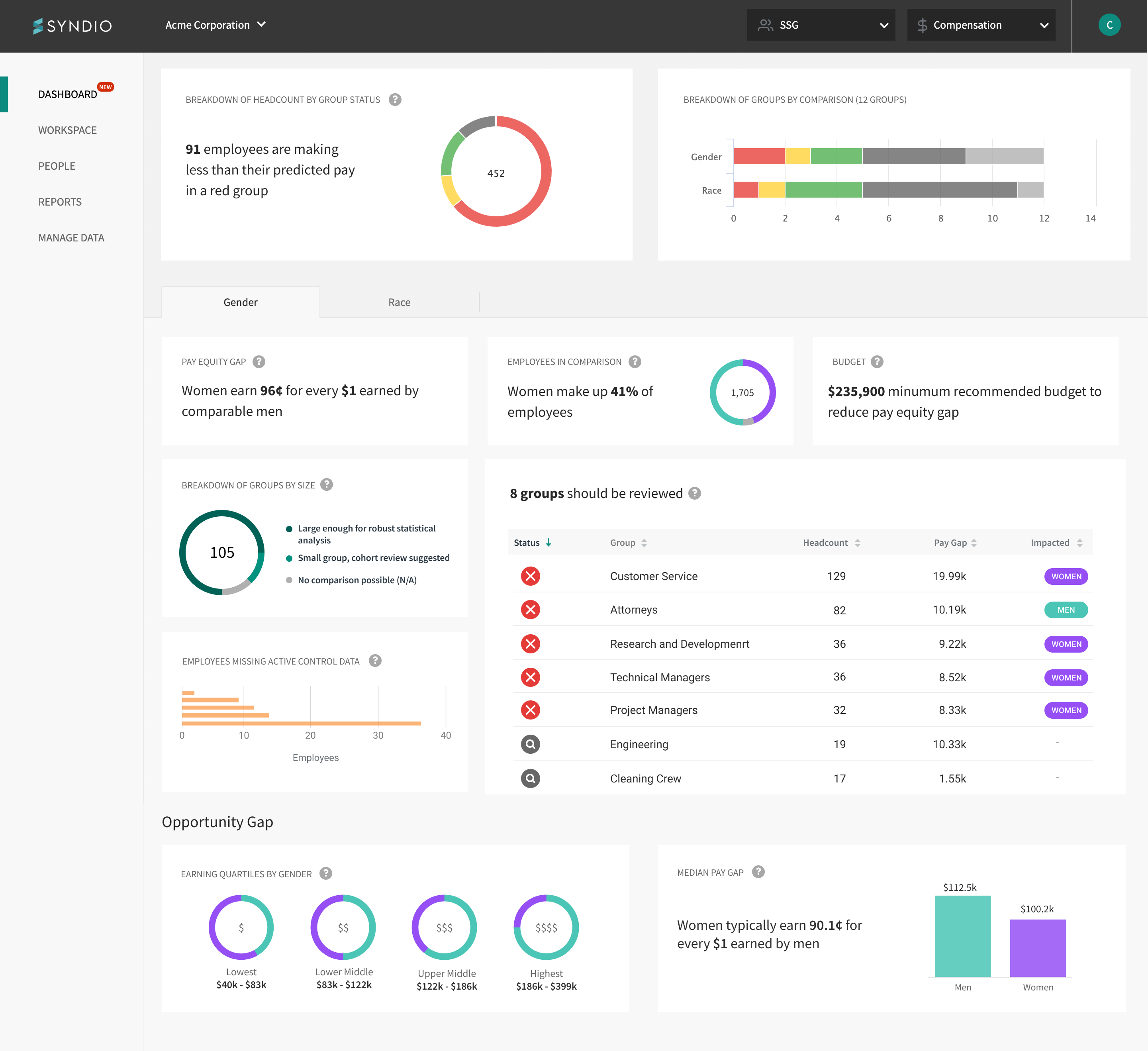Open the user avatar C icon

pos(1109,25)
